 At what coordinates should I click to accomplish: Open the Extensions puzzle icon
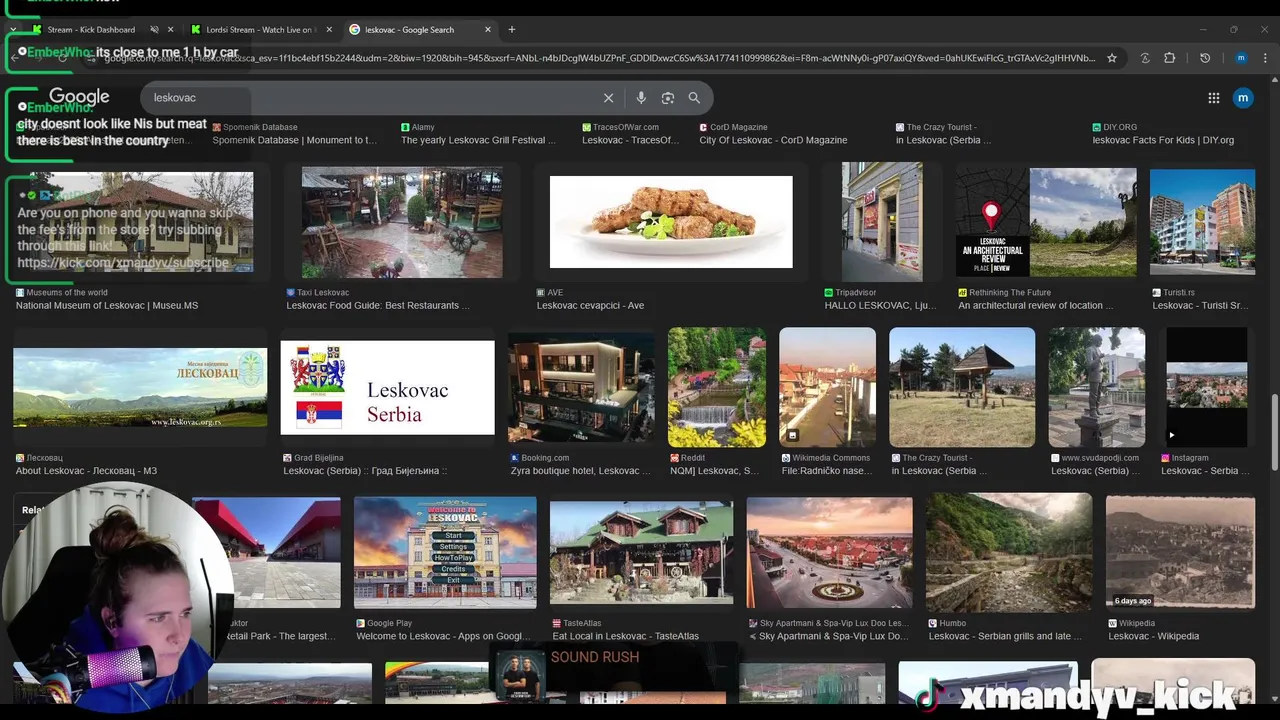[1169, 58]
